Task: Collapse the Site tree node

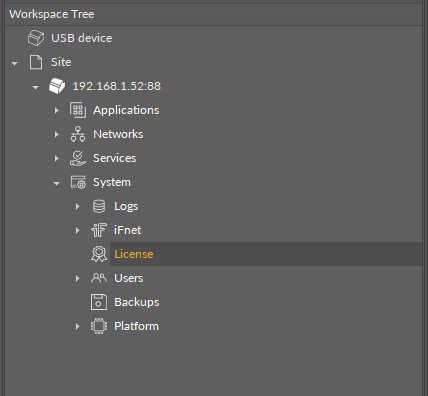Action: coord(14,63)
